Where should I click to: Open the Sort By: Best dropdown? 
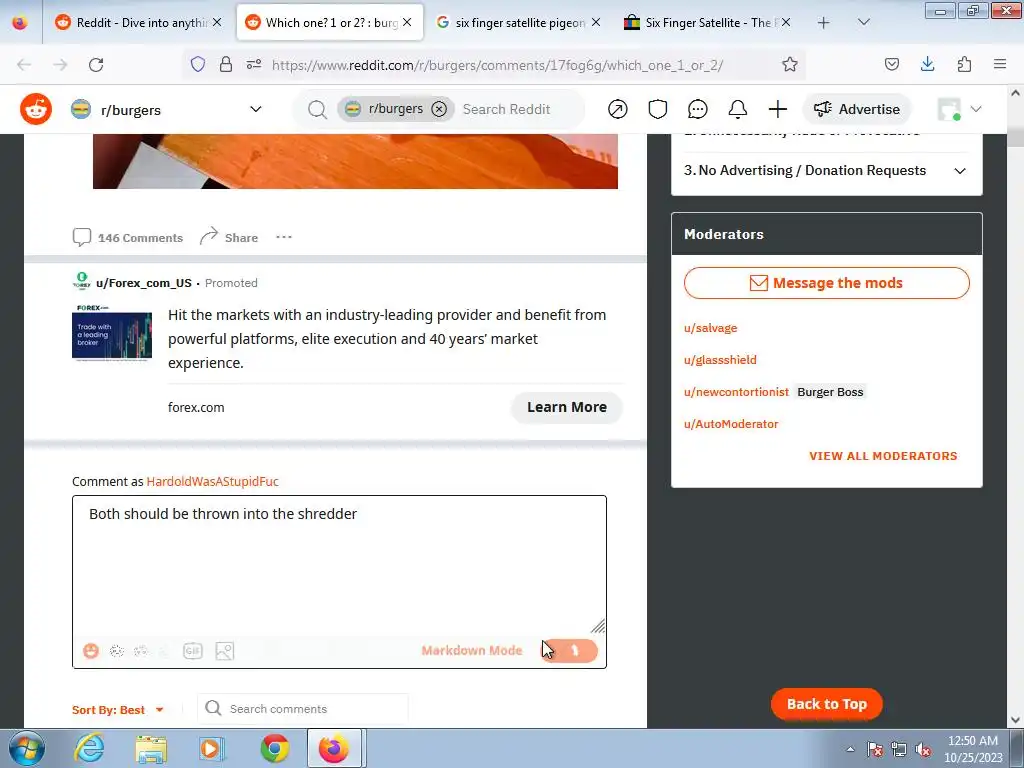click(x=118, y=709)
